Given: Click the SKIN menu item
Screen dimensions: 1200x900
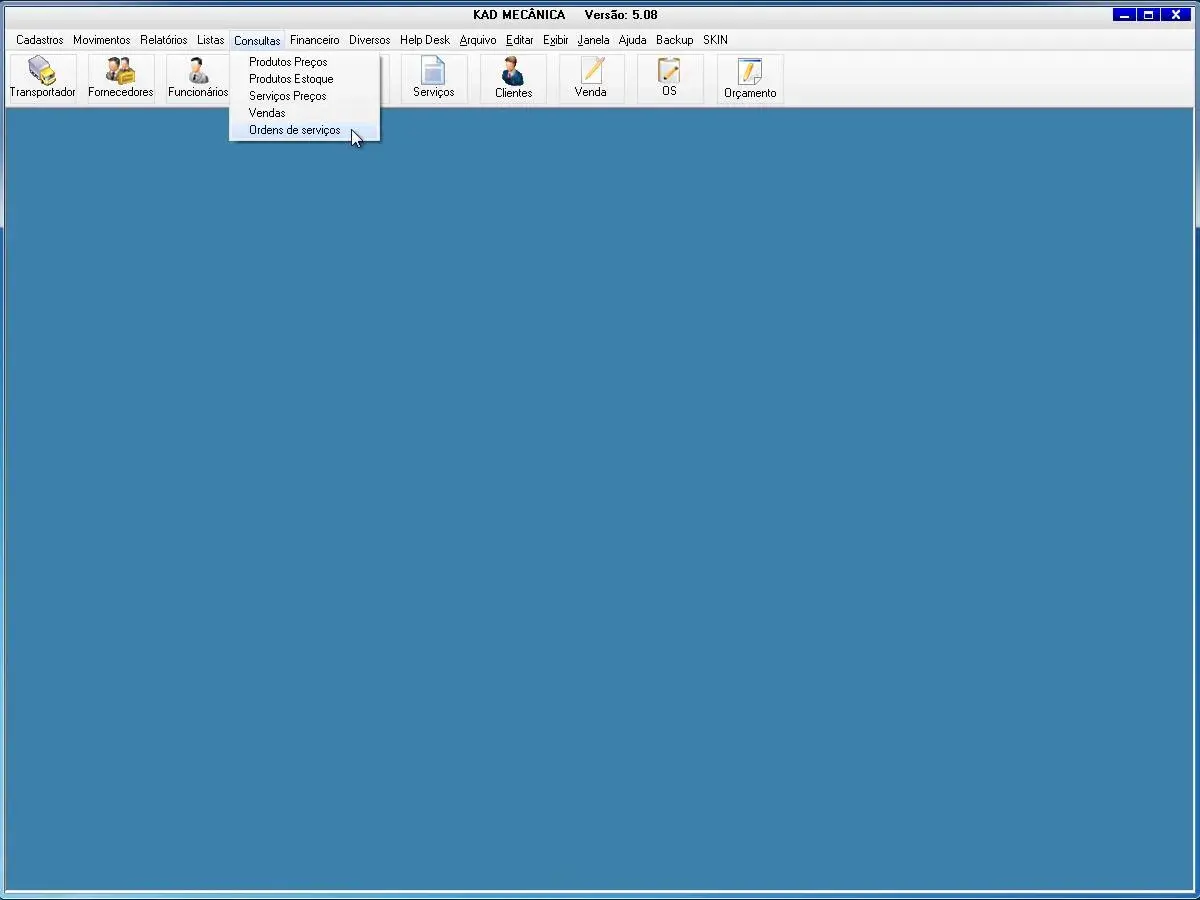Looking at the screenshot, I should [x=715, y=40].
